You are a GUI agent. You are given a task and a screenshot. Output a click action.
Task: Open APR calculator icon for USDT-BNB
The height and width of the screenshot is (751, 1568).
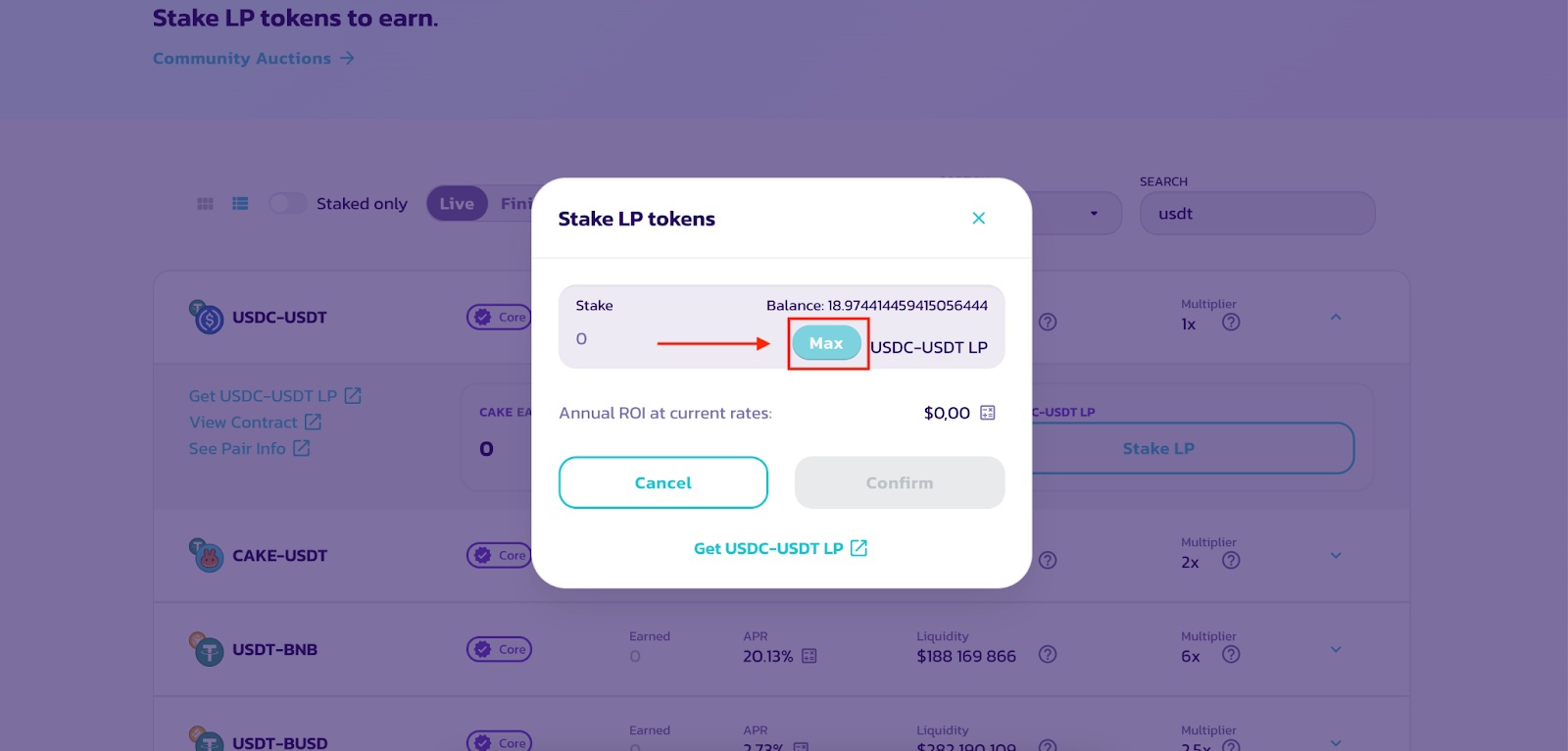coord(809,656)
